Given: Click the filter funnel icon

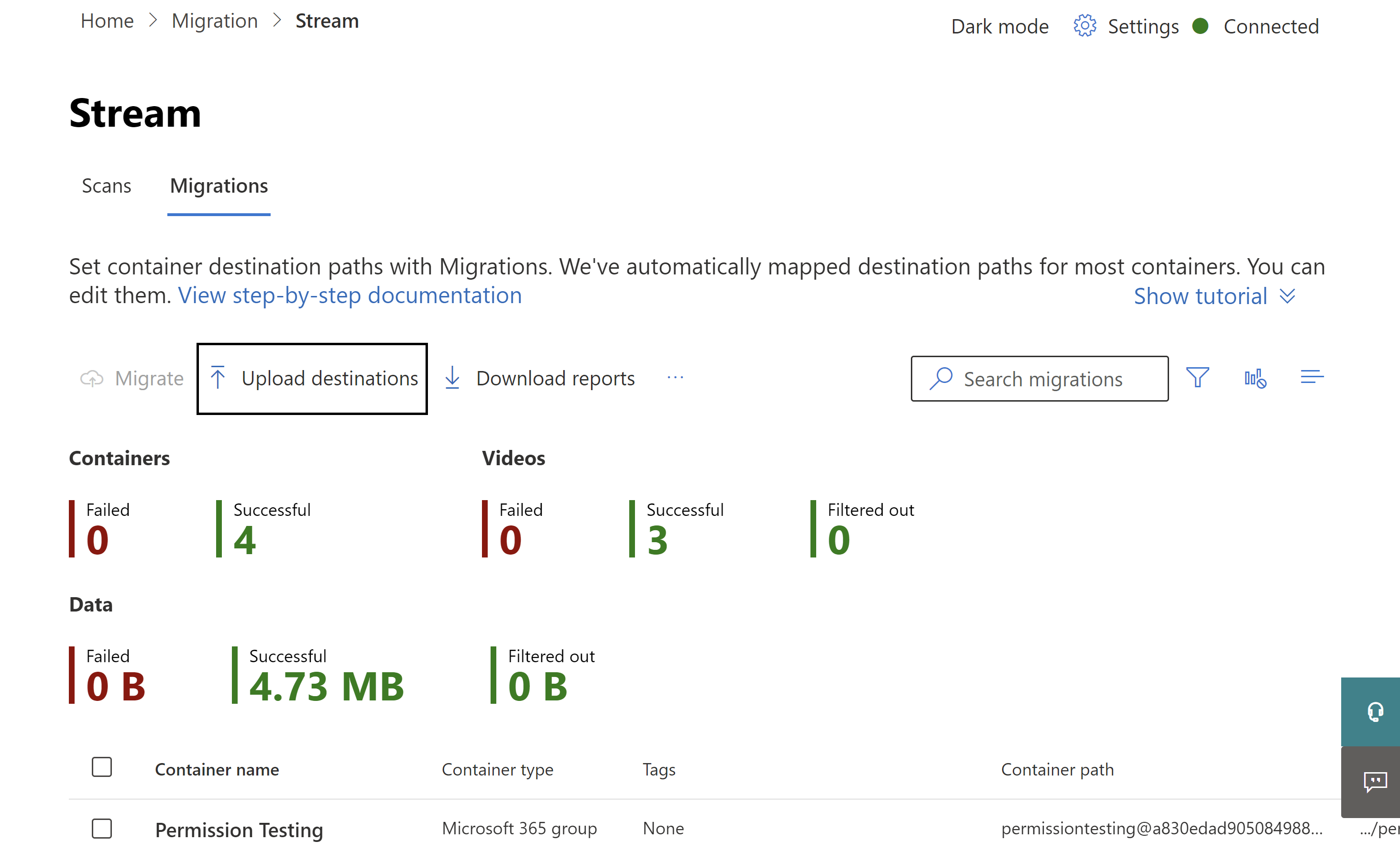Looking at the screenshot, I should point(1199,378).
